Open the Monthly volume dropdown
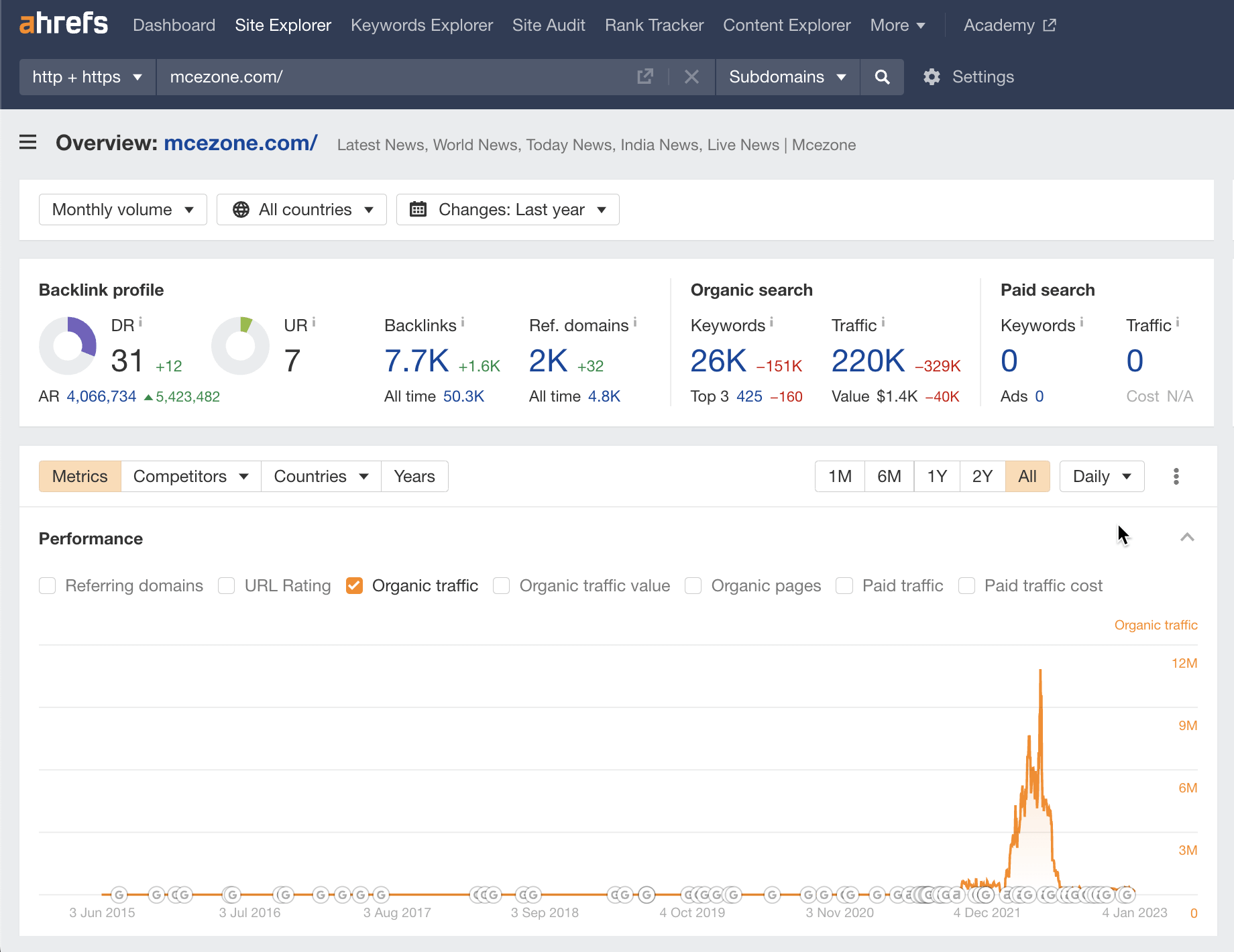1234x952 pixels. pos(123,210)
